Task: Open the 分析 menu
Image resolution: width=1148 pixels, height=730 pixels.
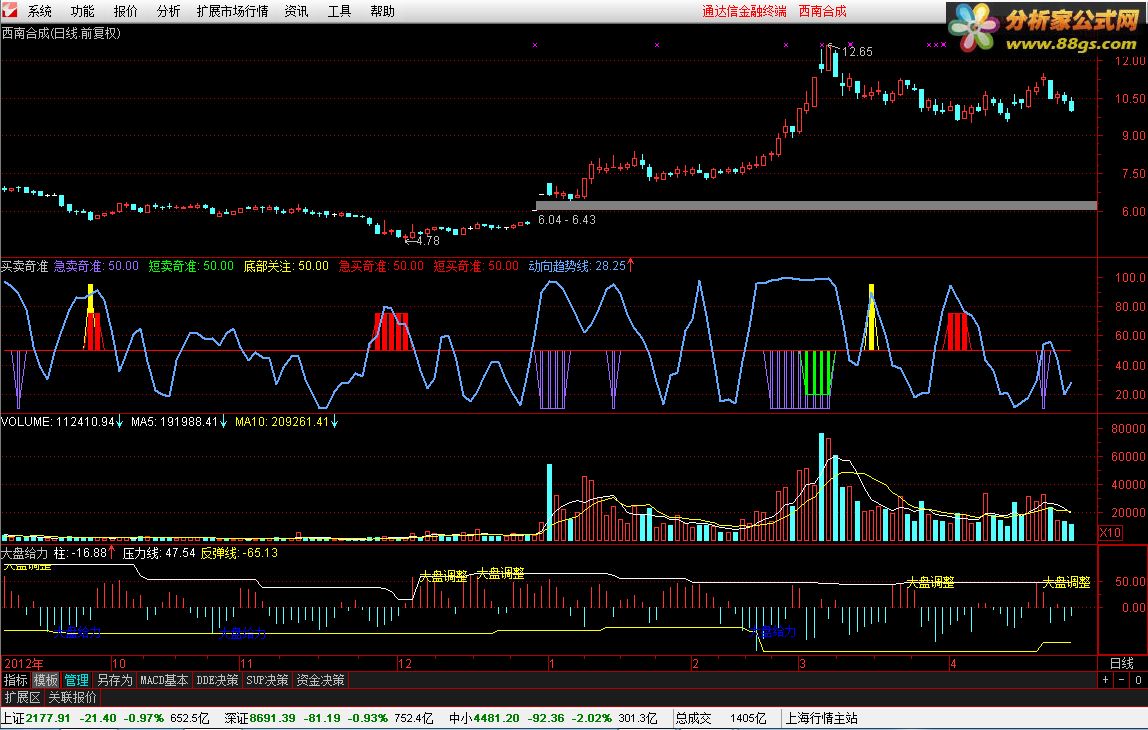Action: pos(168,11)
